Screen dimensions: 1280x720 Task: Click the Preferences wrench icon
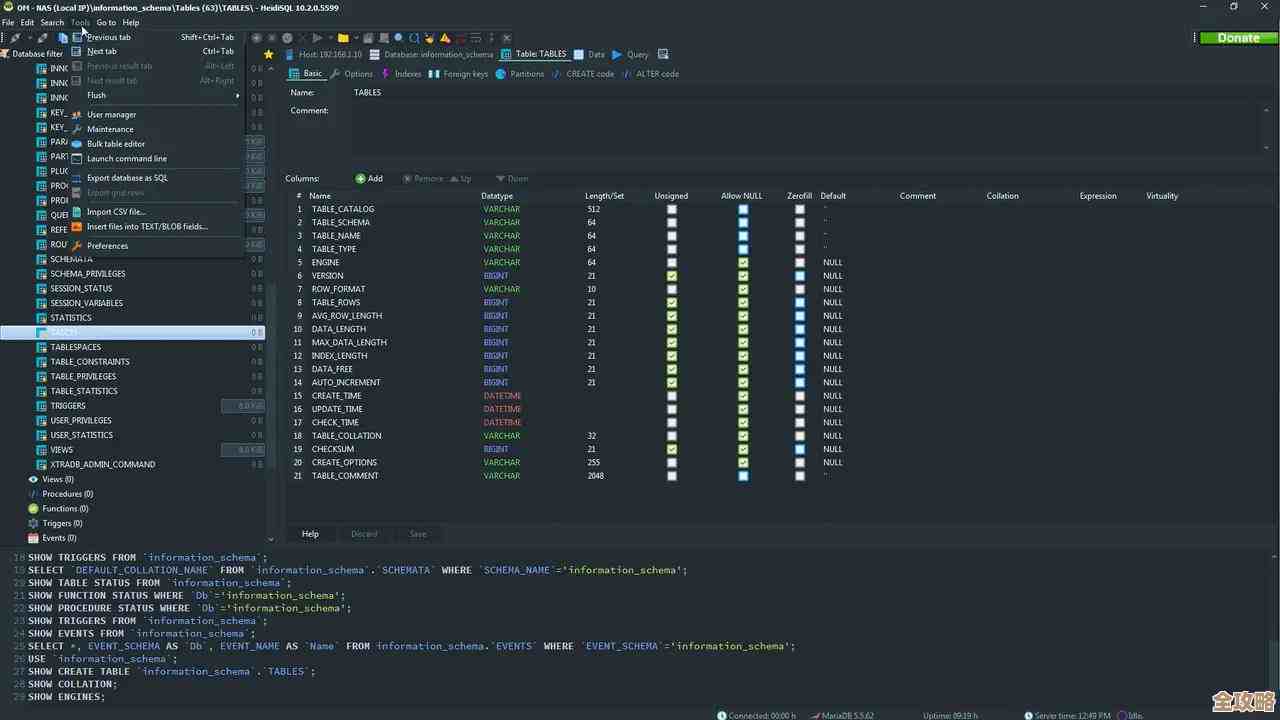click(77, 246)
